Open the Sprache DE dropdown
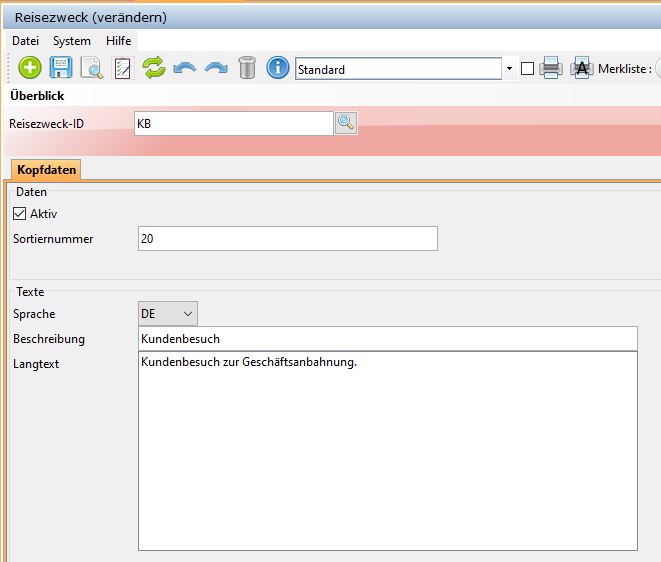This screenshot has height=562, width=661. pyautogui.click(x=167, y=313)
